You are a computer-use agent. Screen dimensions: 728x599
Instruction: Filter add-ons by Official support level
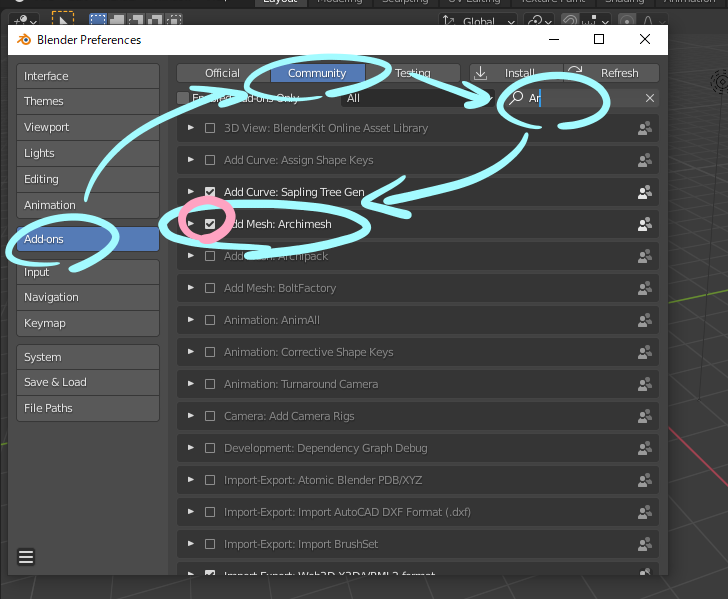click(x=223, y=73)
